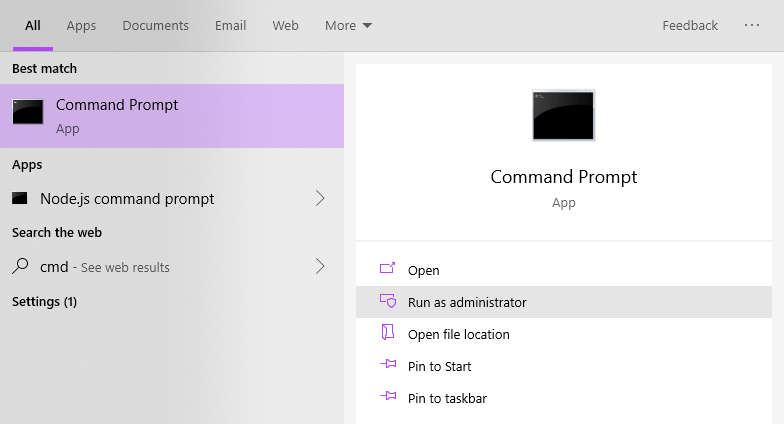Click the search magnifier icon beside cmd
This screenshot has height=424, width=784.
pos(20,267)
